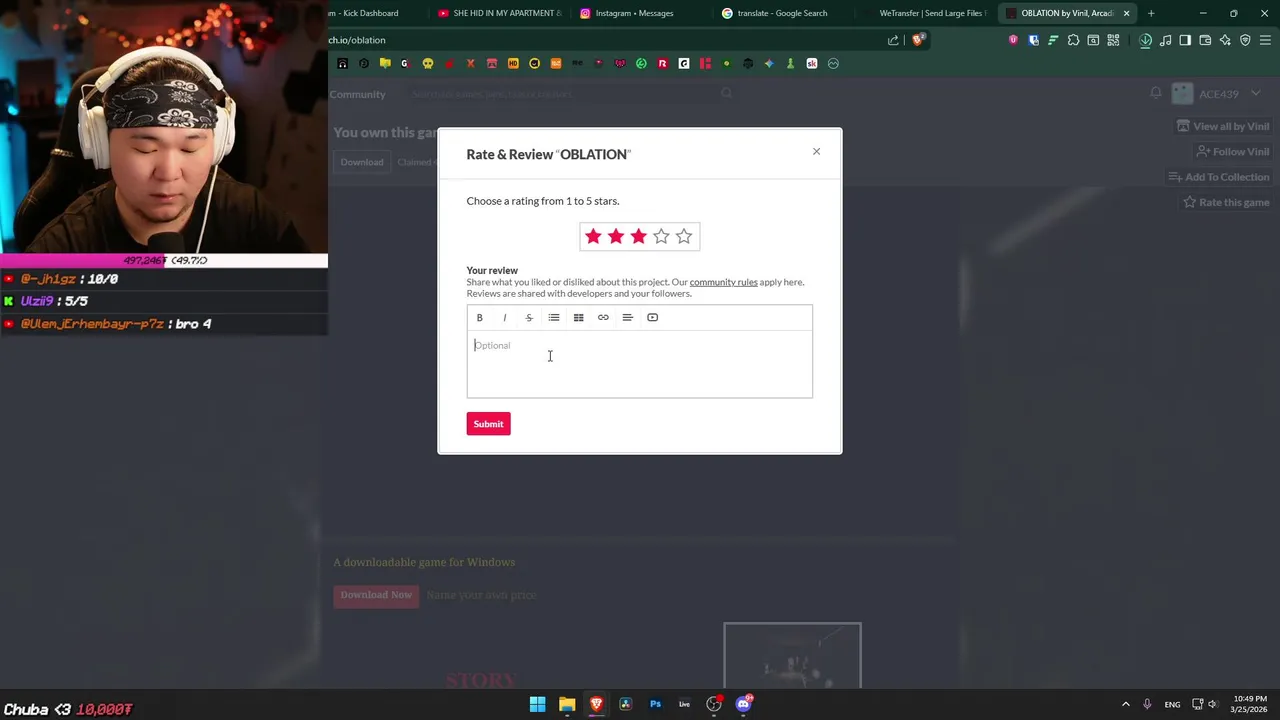Open Brave VPN shield icon

click(x=1245, y=40)
